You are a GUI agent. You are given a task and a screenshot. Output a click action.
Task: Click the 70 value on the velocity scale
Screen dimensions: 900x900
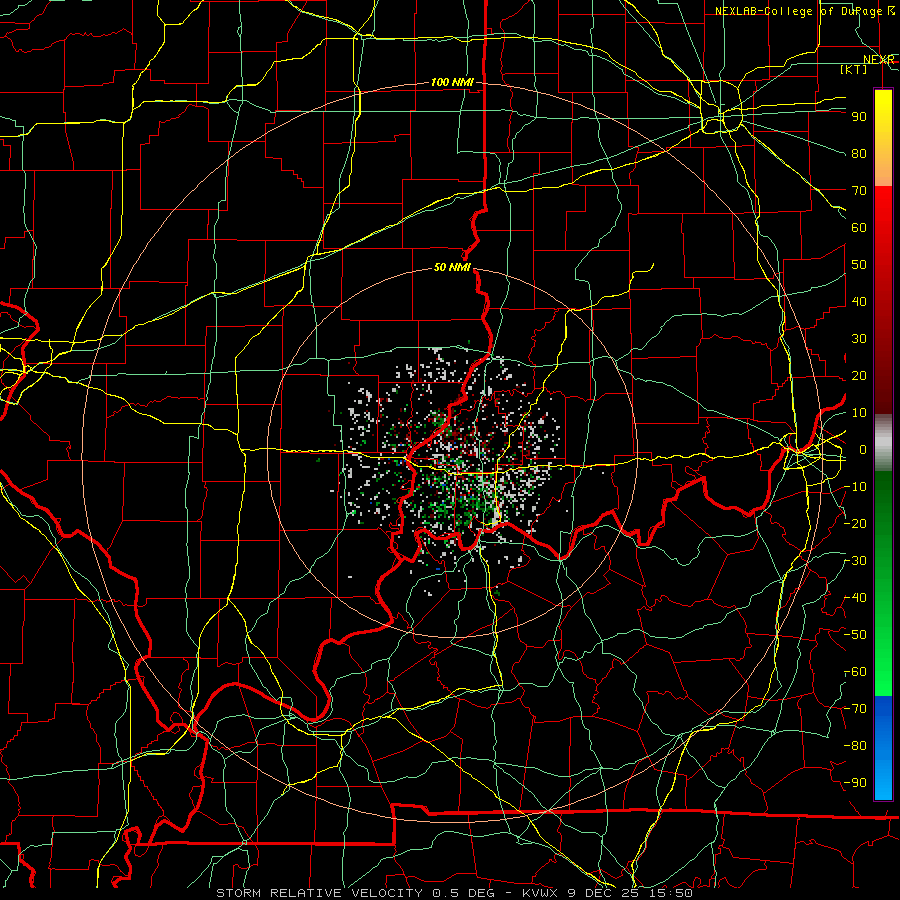click(859, 191)
